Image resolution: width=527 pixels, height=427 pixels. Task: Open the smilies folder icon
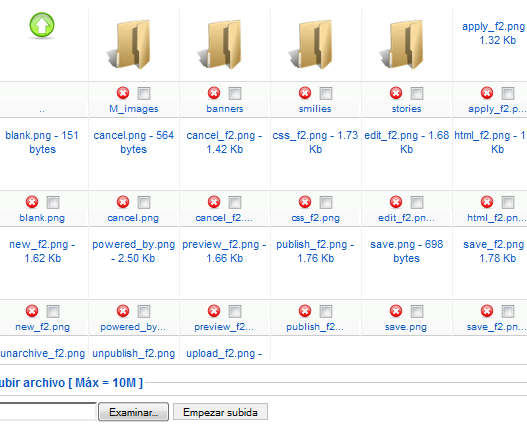(311, 44)
